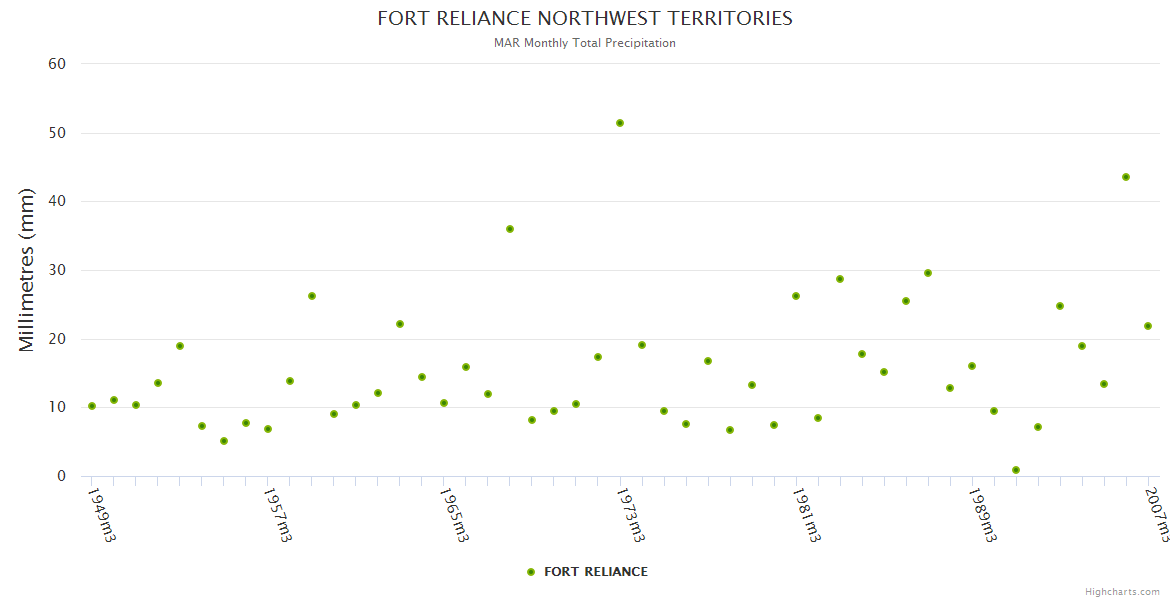Screen dimensions: 1170x600
Task: Click the 60 y-axis tick label
Action: 57,64
